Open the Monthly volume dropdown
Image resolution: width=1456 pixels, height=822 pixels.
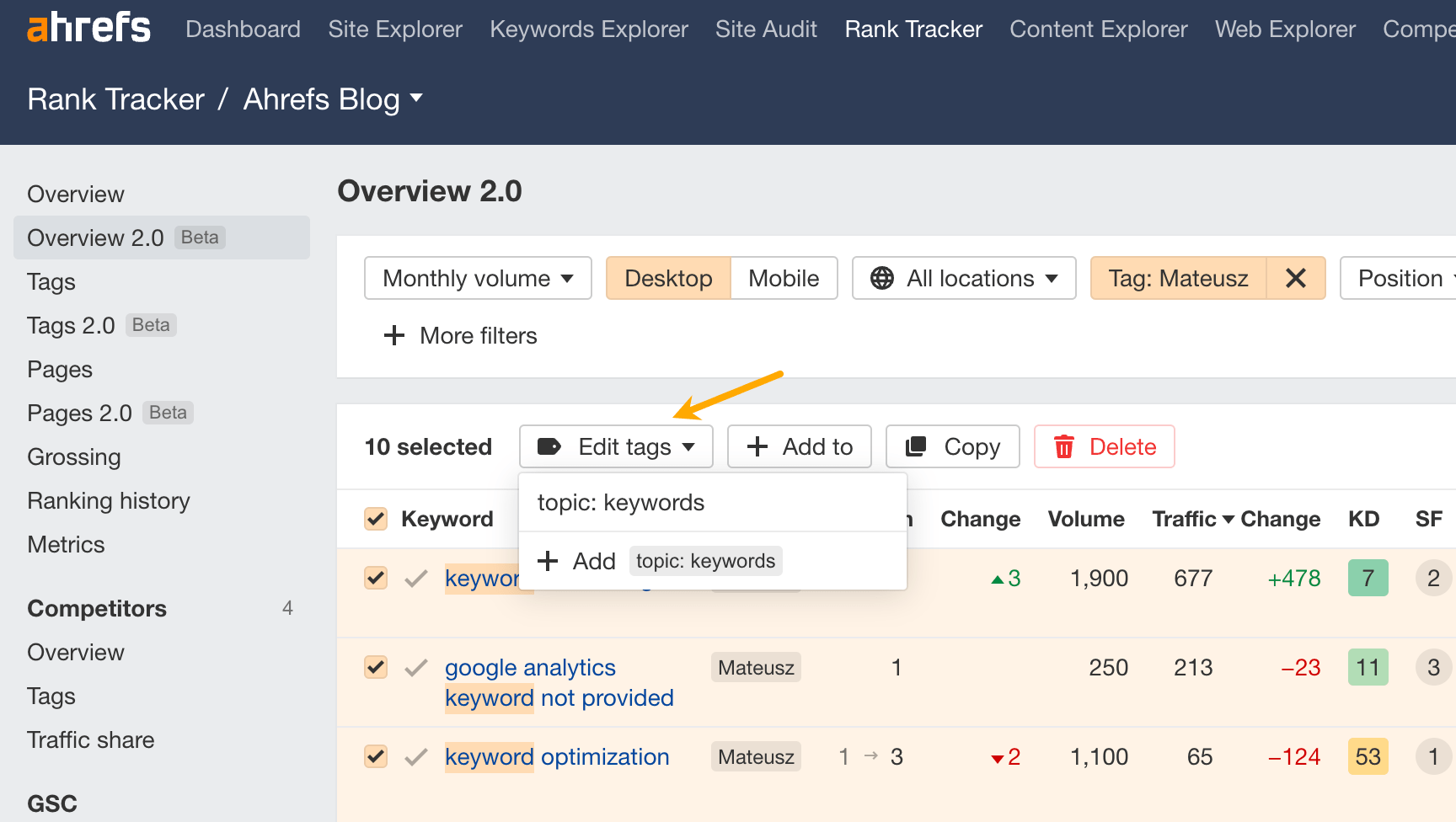[477, 278]
